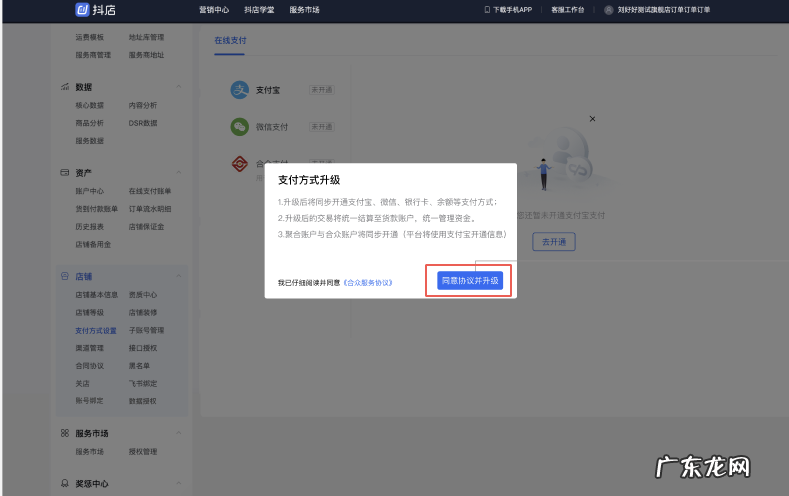The image size is (789, 496).
Task: Click the 数据 chart icon in sidebar
Action: (x=64, y=87)
